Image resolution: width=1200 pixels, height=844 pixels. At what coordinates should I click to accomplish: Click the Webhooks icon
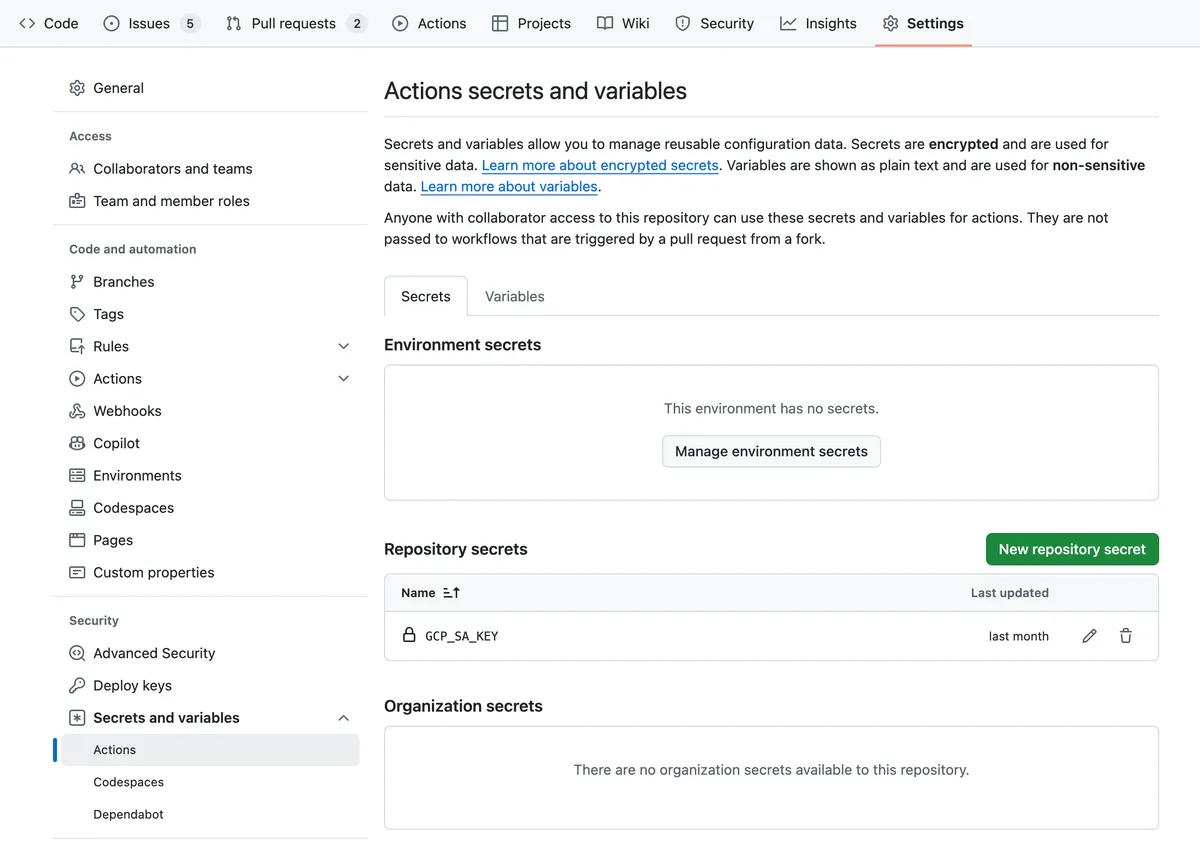coord(77,411)
